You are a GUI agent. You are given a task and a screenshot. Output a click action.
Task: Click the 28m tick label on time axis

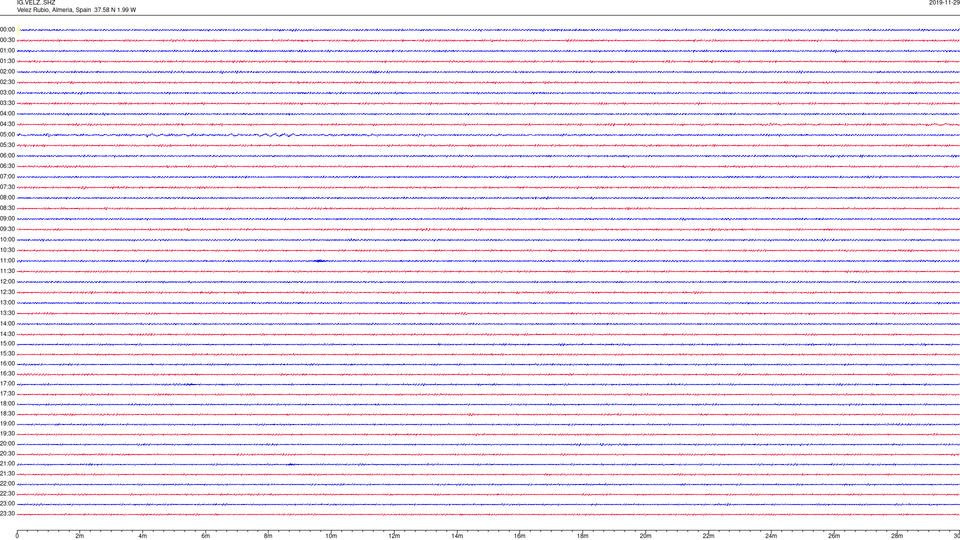pos(897,536)
